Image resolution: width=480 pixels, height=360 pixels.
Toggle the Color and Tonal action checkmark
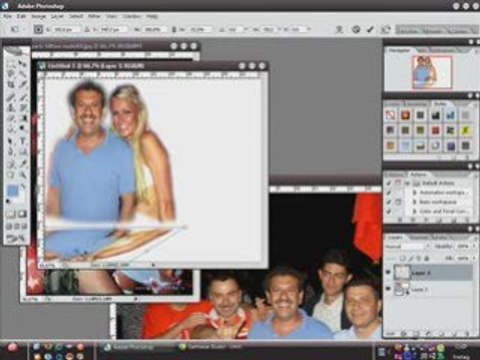[x=389, y=211]
